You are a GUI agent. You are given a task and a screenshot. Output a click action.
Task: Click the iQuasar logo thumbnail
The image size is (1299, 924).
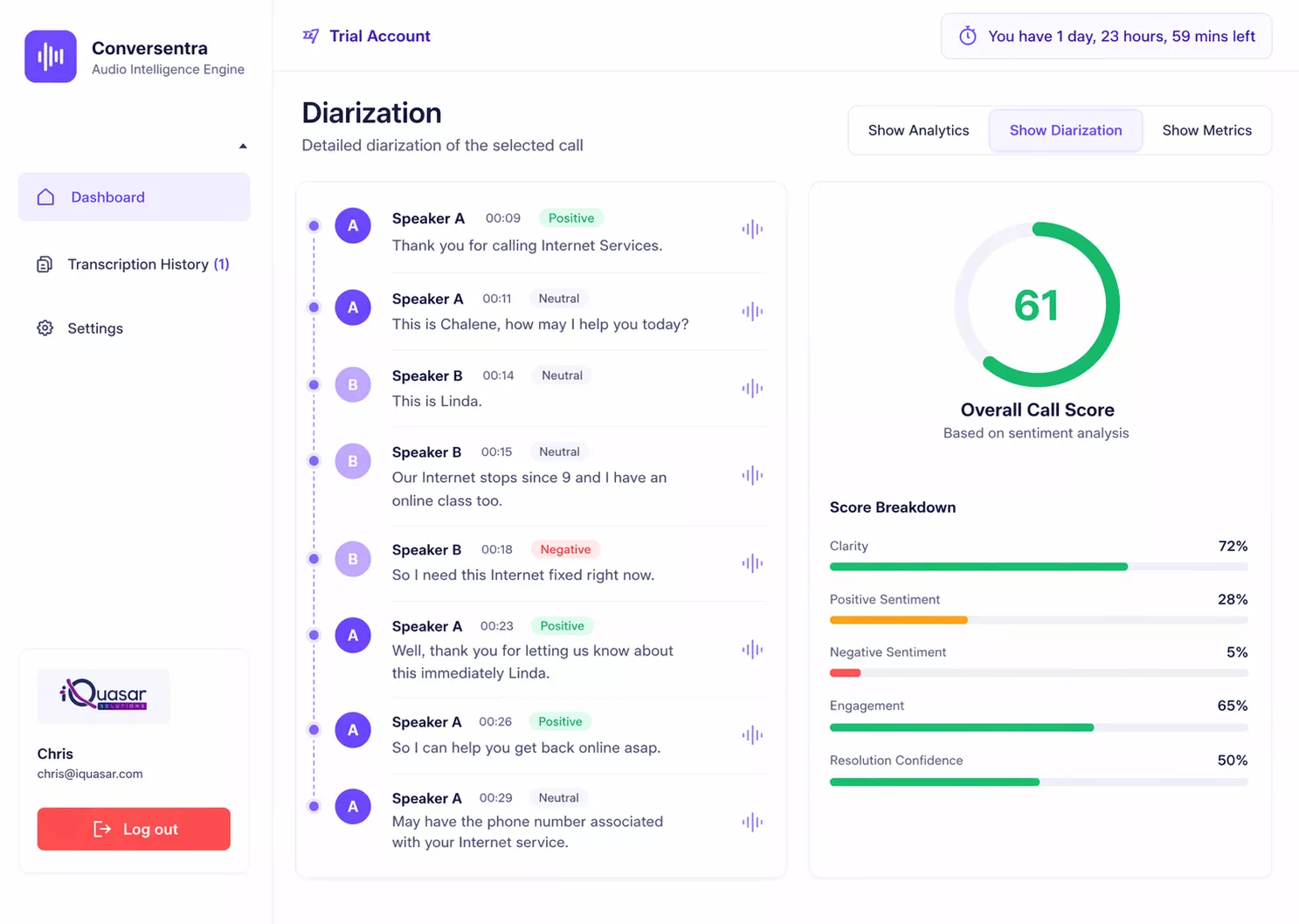(103, 696)
